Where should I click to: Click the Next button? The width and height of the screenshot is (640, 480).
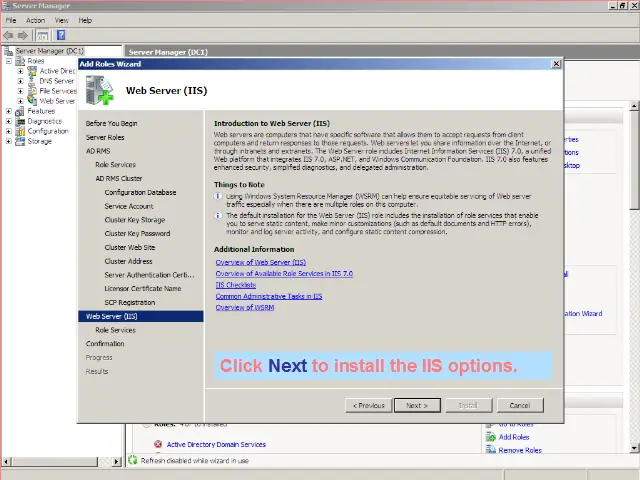[x=417, y=405]
